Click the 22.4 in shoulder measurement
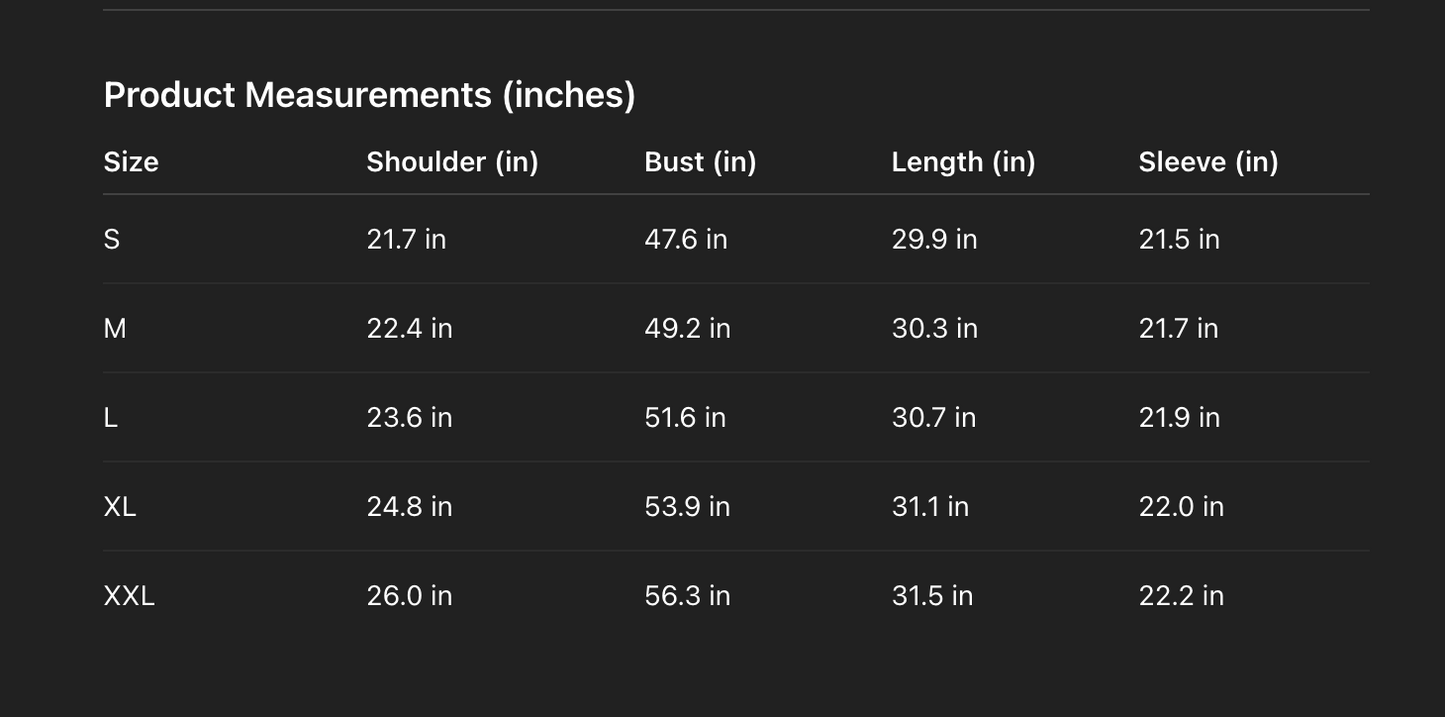Screen dimensions: 1445x717 [409, 329]
